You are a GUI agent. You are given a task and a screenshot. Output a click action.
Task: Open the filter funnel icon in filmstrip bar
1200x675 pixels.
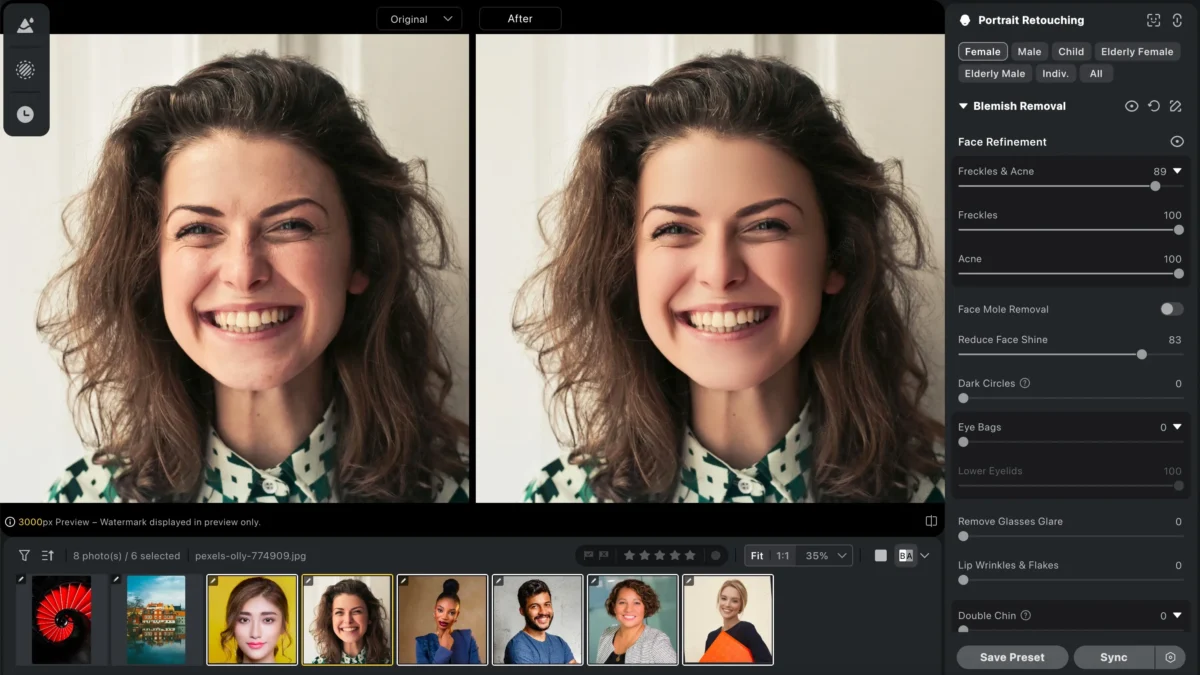[24, 555]
